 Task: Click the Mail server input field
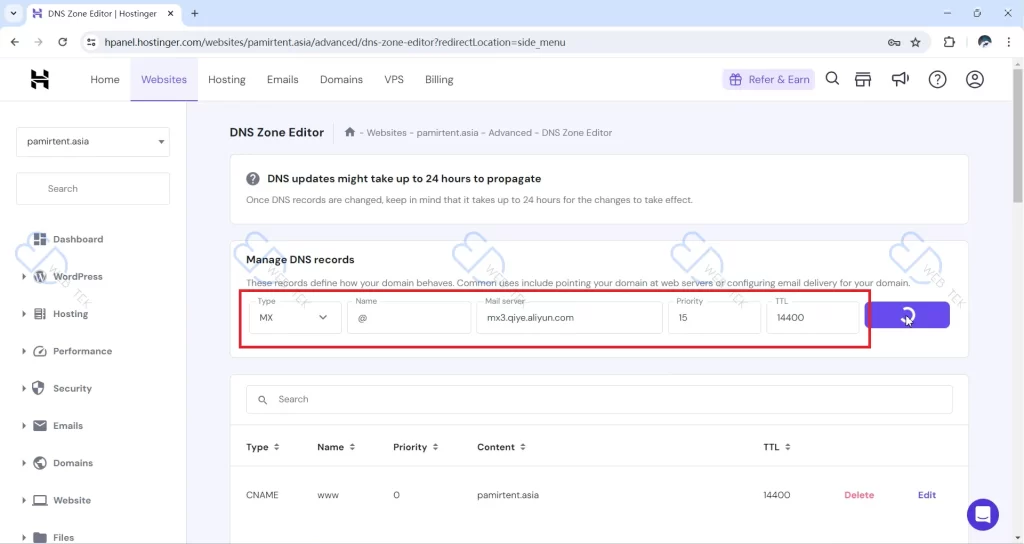[x=569, y=318]
